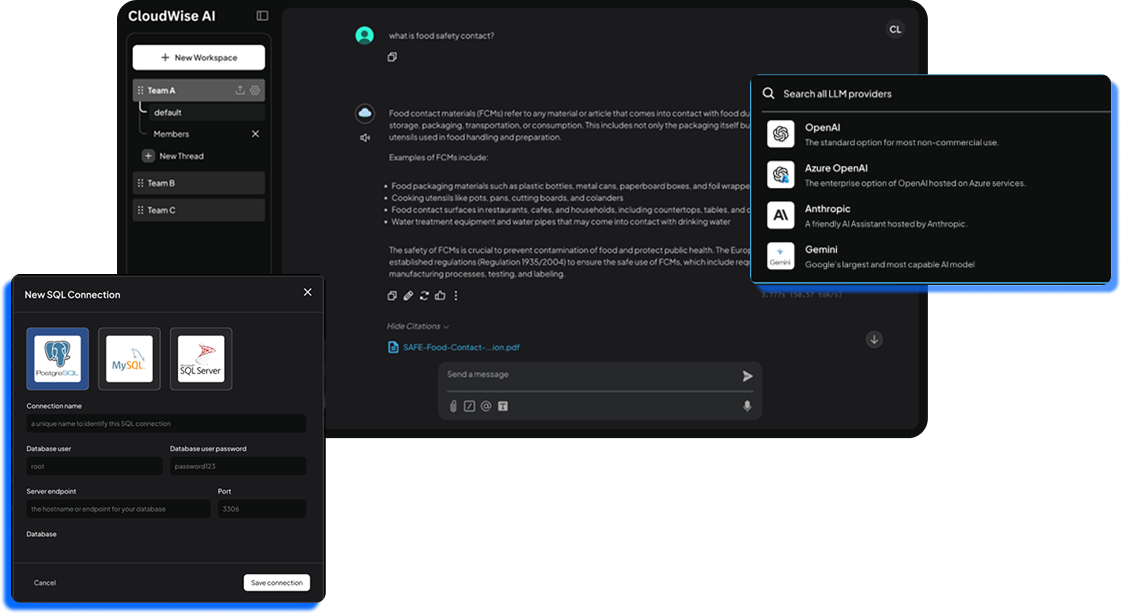Open the default thread under Team A
This screenshot has width=1122, height=614.
coord(208,112)
